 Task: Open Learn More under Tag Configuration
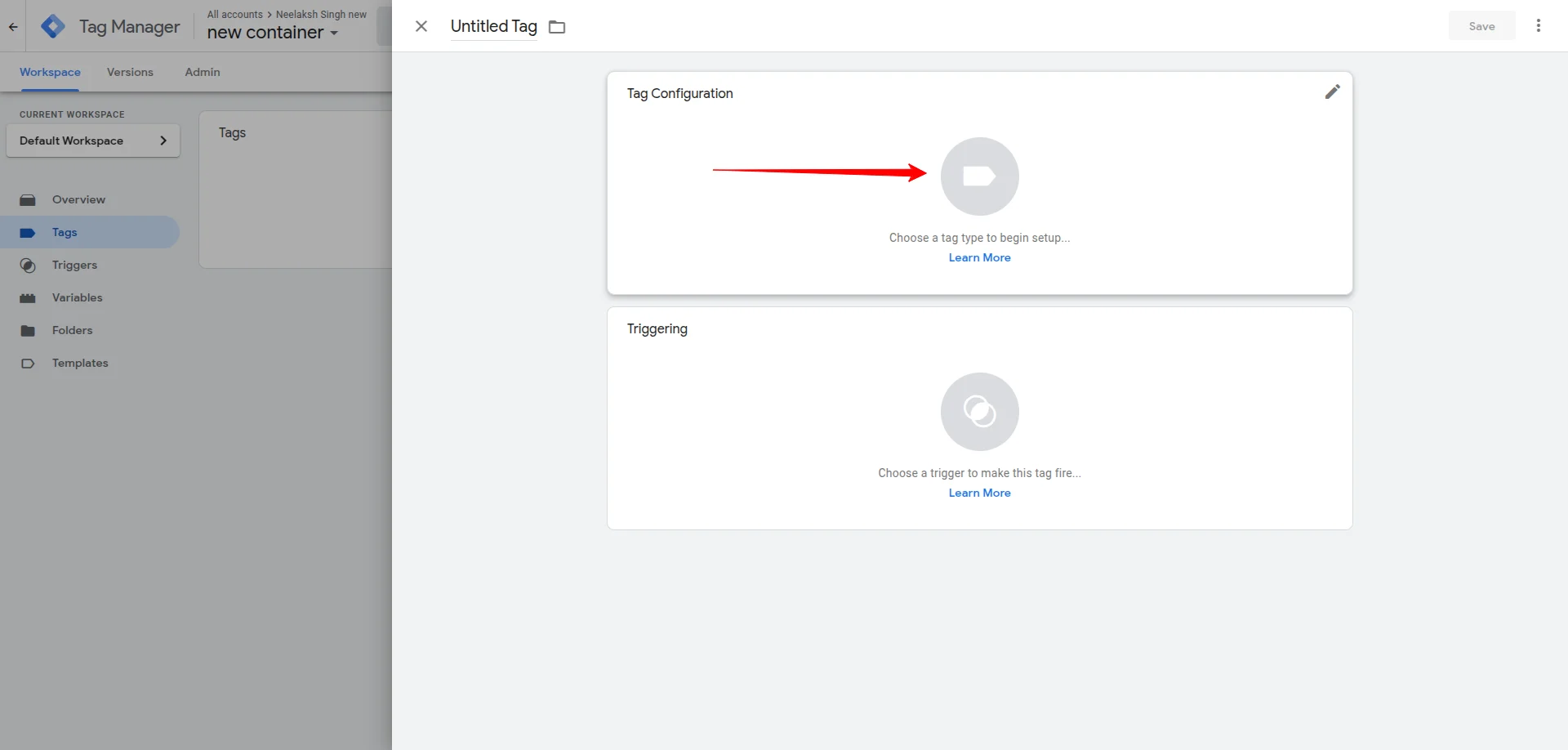[x=979, y=257]
